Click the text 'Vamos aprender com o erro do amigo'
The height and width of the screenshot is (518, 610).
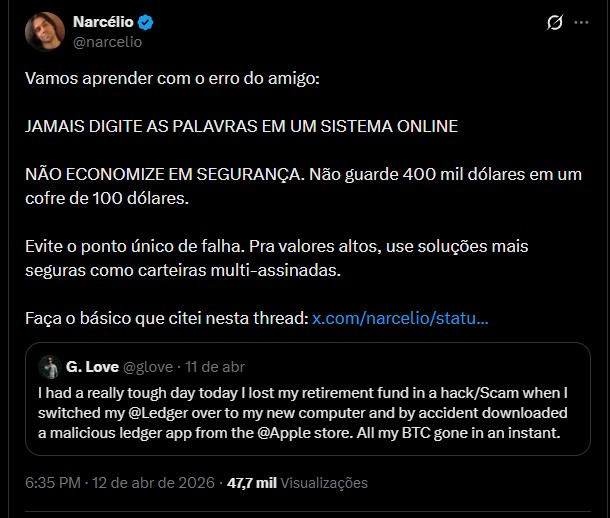172,78
